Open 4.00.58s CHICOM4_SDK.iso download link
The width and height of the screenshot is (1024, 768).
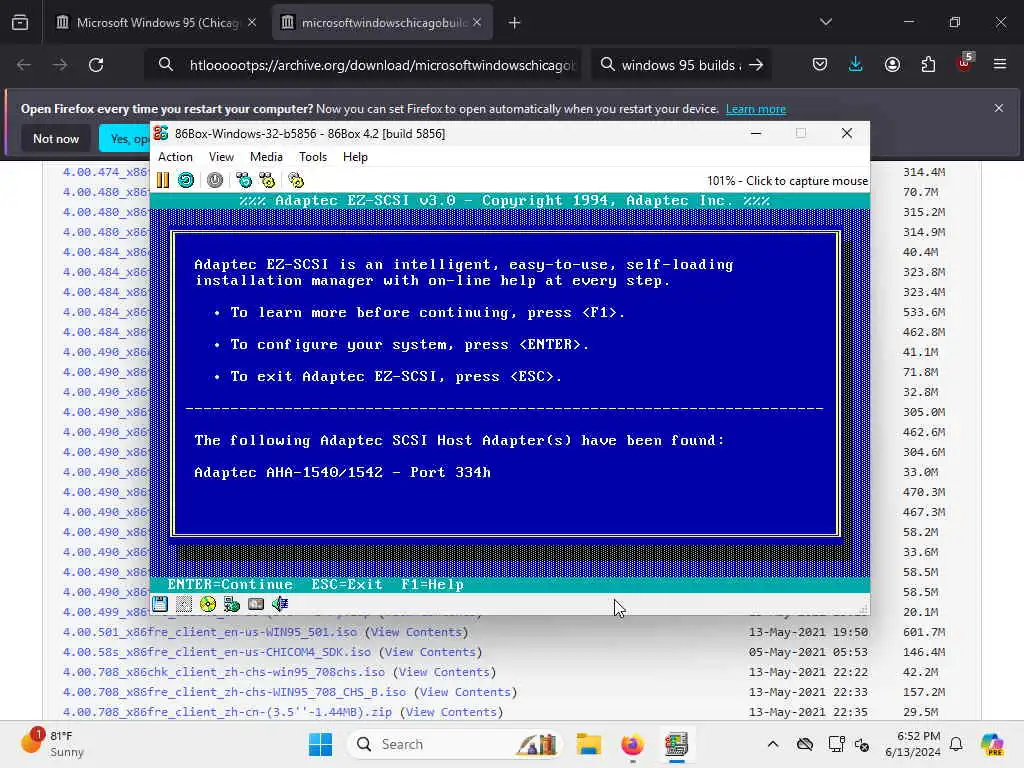(x=216, y=652)
